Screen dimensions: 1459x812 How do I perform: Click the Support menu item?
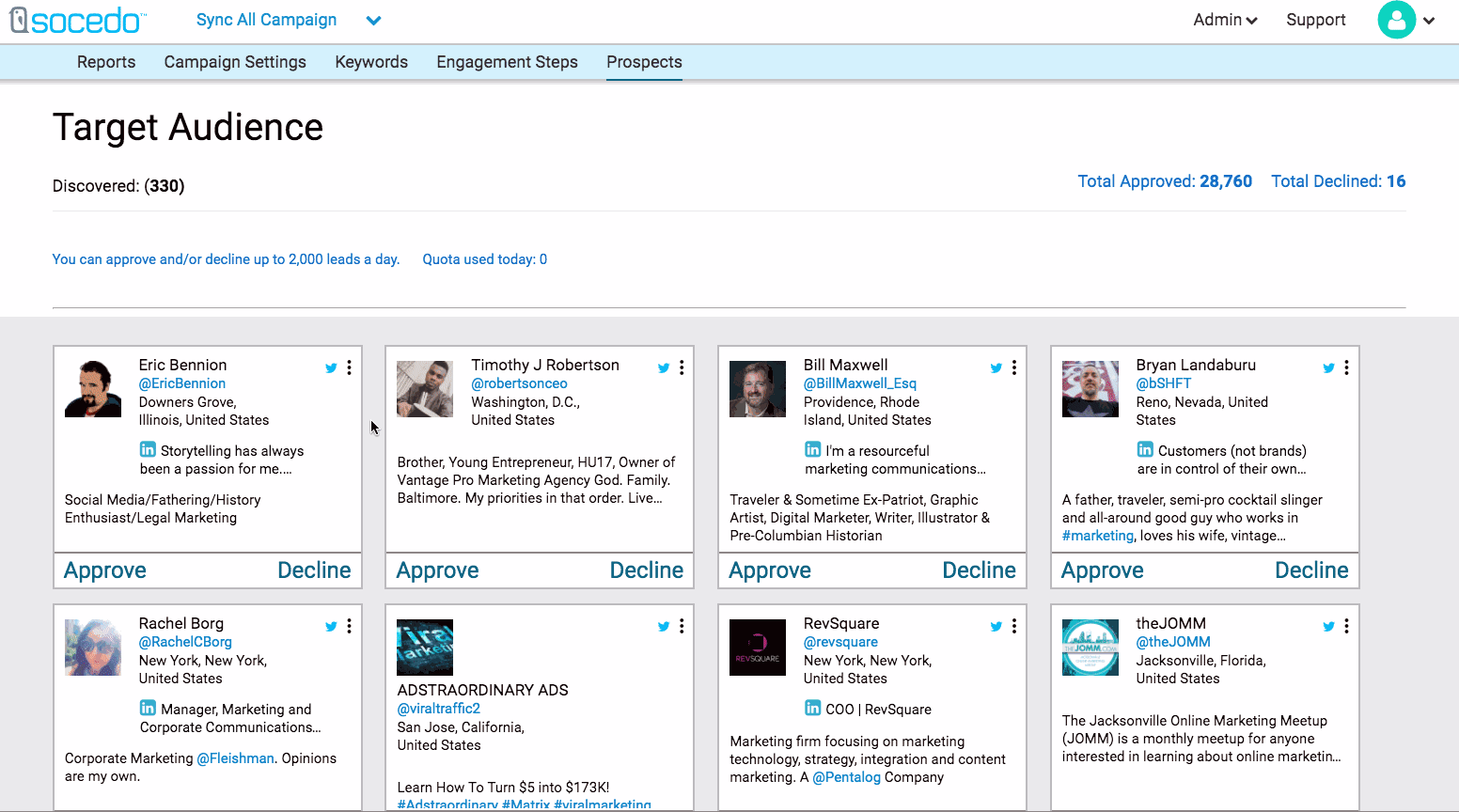[1316, 20]
